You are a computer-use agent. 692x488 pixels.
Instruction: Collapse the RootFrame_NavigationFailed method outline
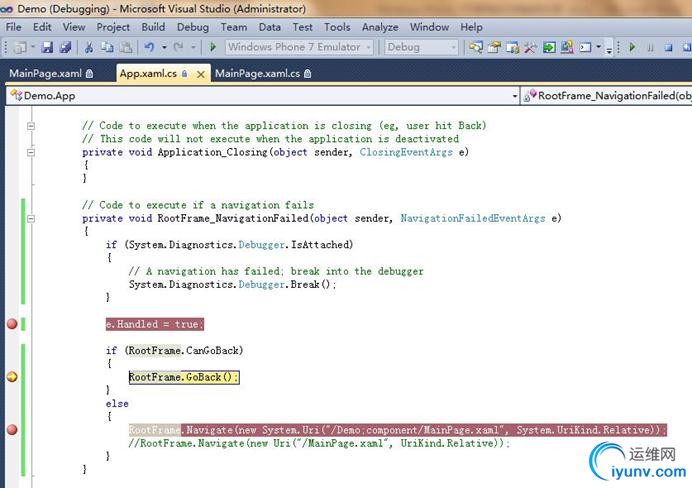click(x=32, y=218)
